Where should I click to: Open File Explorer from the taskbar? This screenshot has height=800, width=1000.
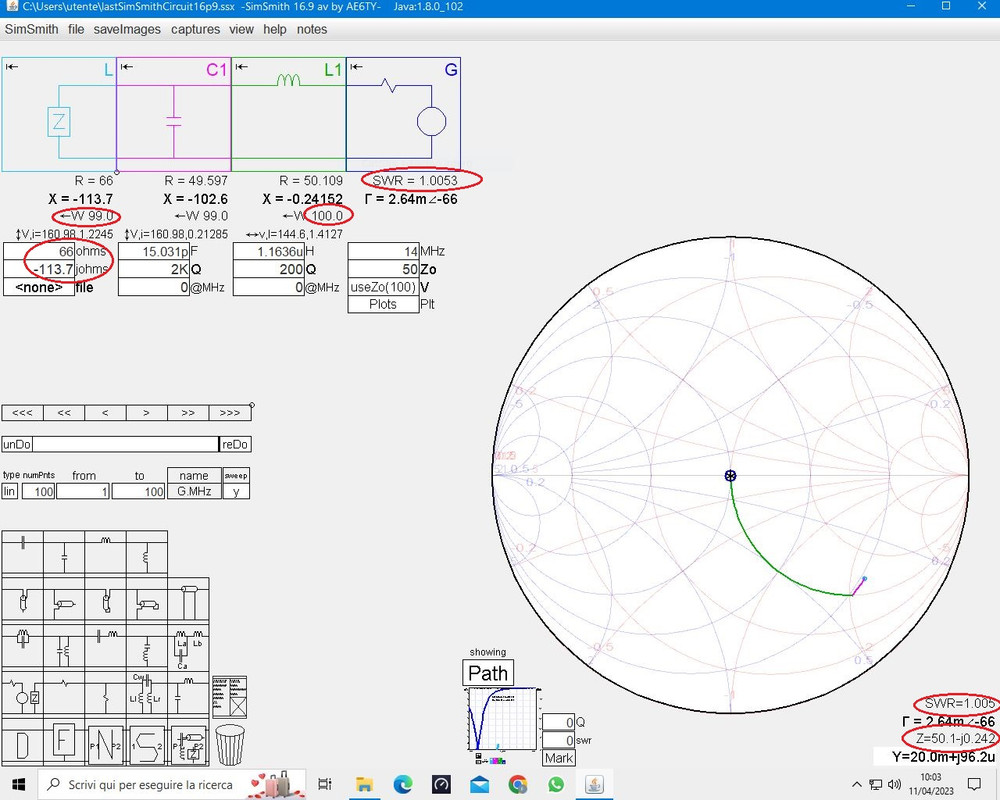[x=364, y=784]
